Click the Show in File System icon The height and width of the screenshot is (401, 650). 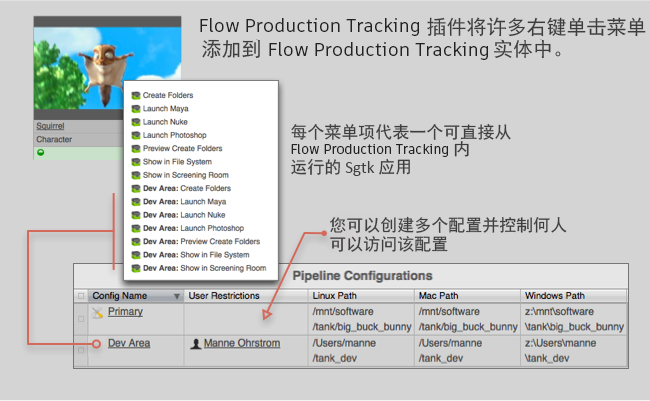click(136, 162)
